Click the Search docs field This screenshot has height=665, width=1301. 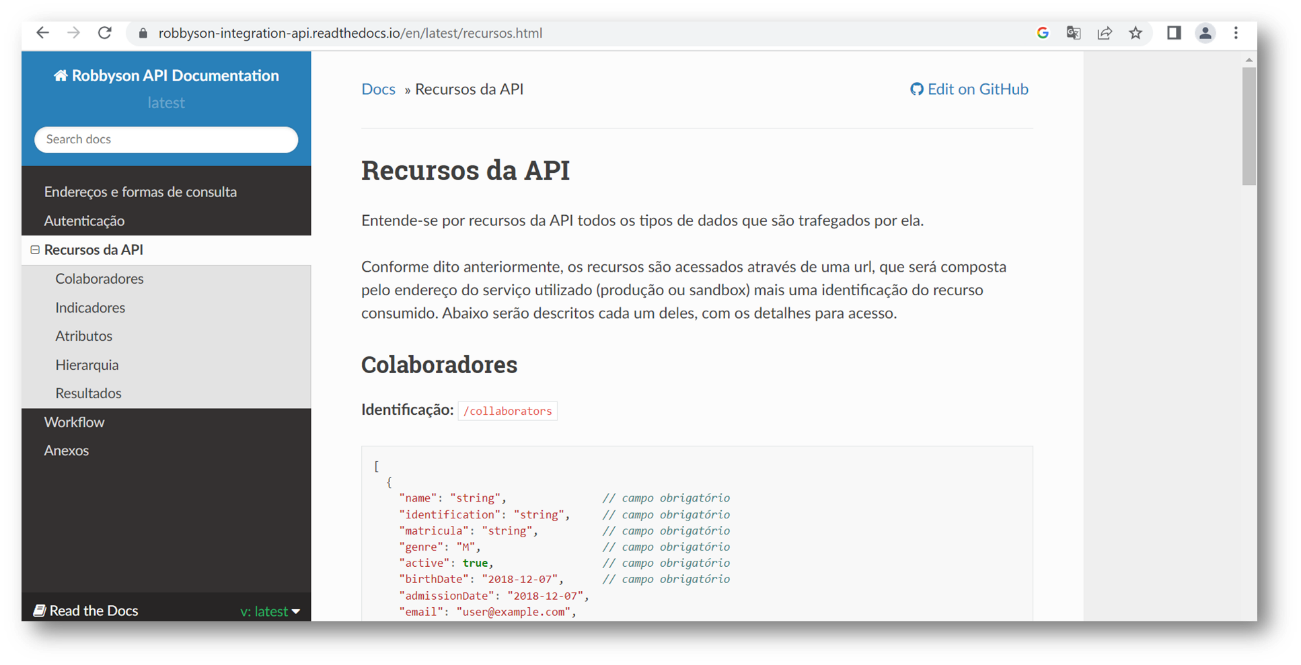click(166, 139)
